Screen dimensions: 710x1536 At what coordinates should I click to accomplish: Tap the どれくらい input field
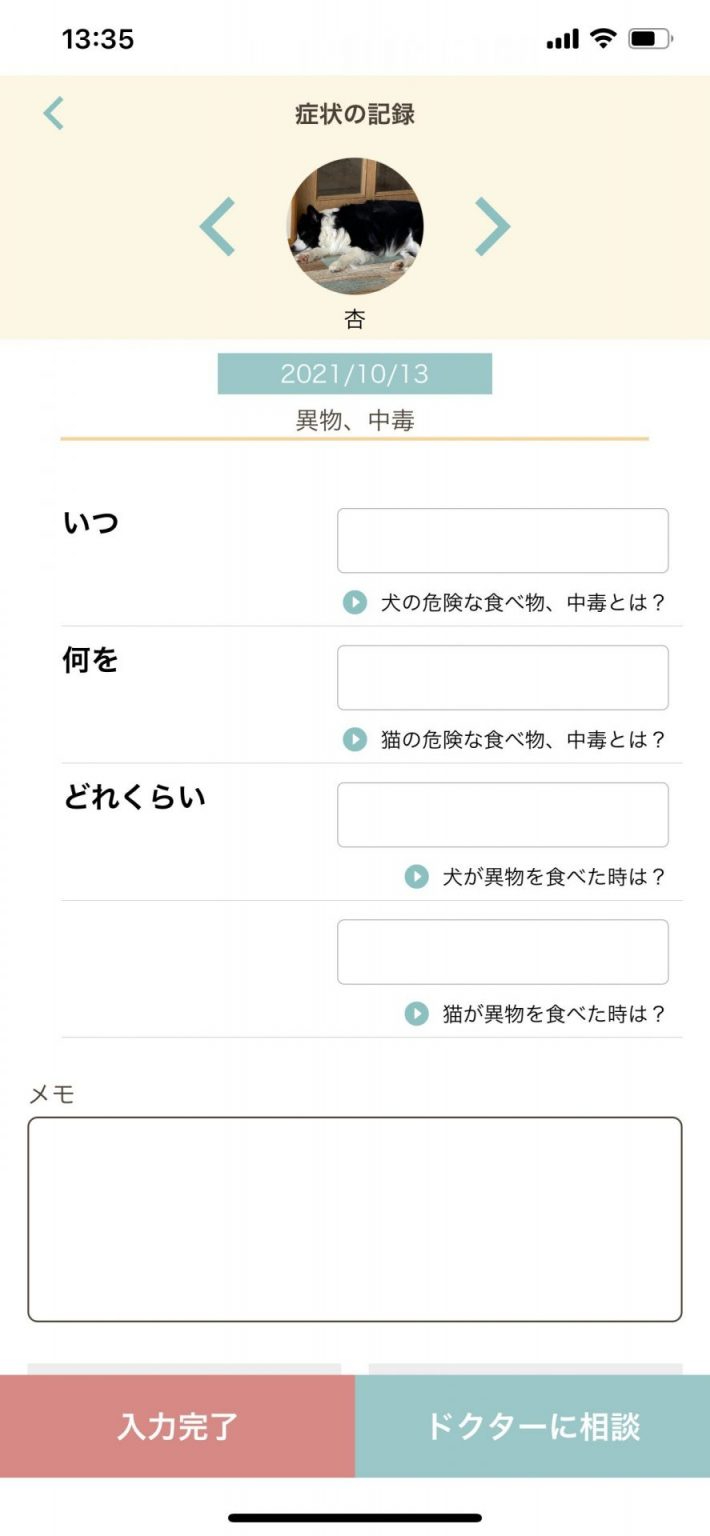(x=502, y=815)
